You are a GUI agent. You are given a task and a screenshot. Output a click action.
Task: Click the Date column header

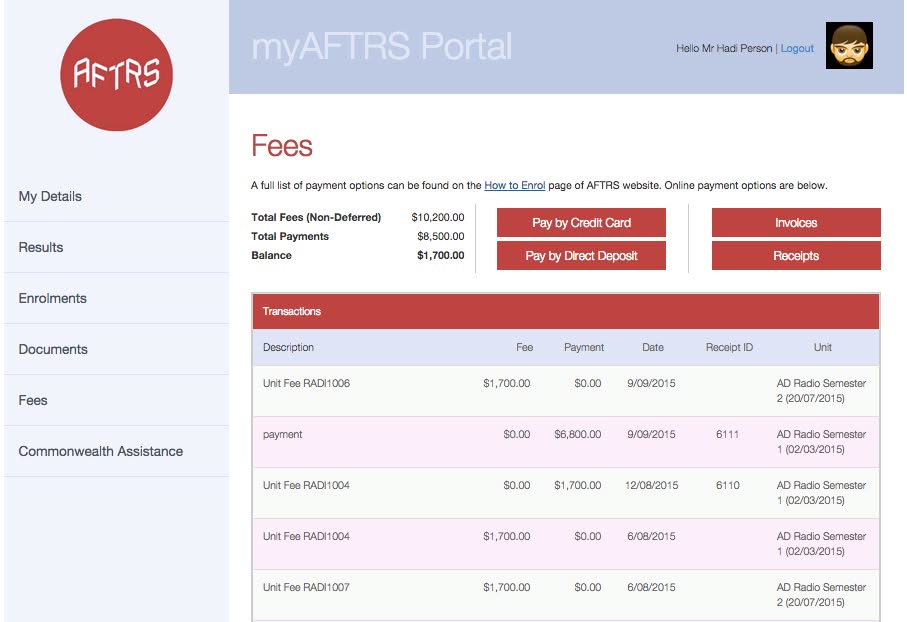click(652, 347)
